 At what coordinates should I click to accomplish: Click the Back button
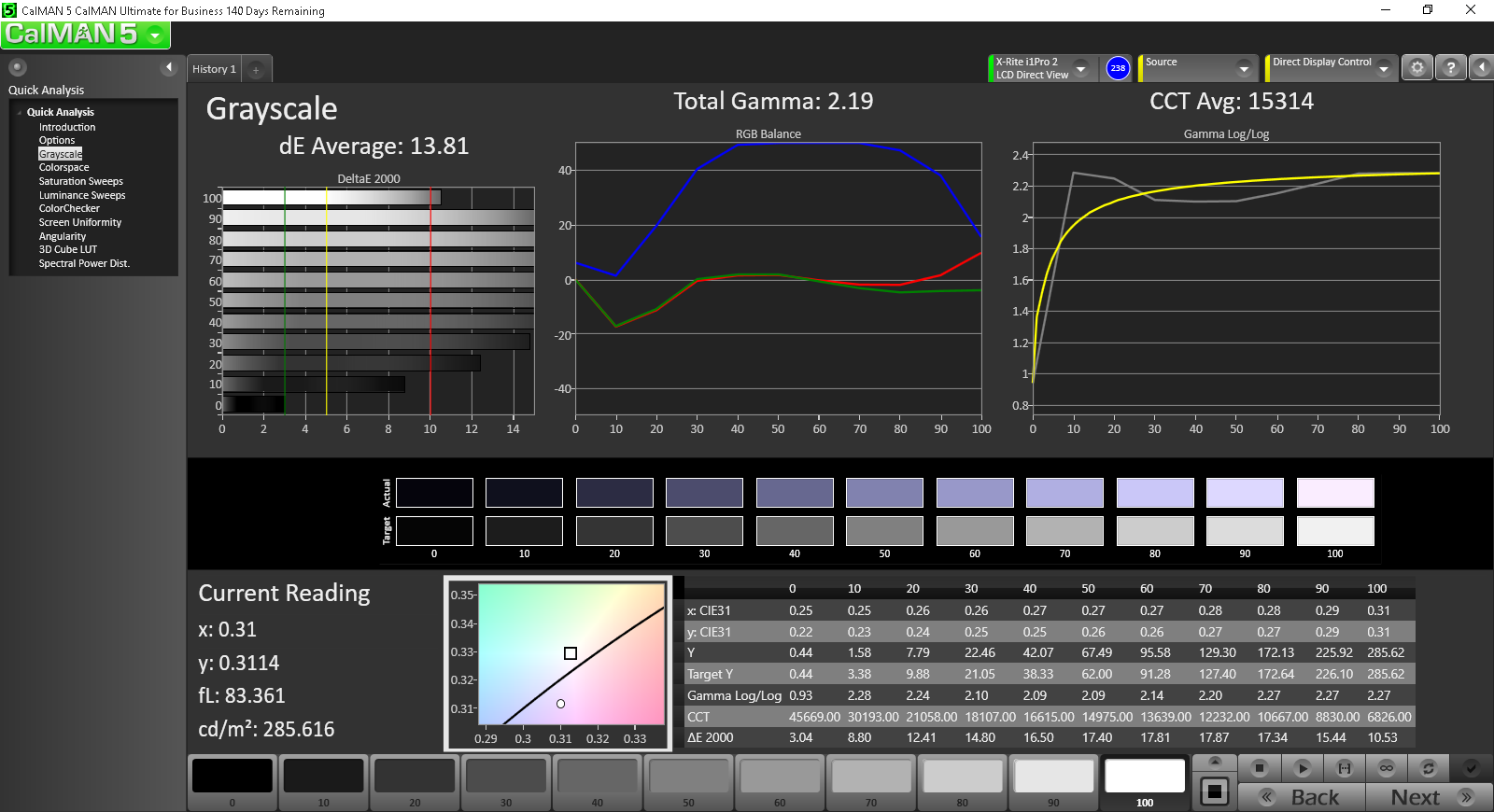tap(1304, 797)
